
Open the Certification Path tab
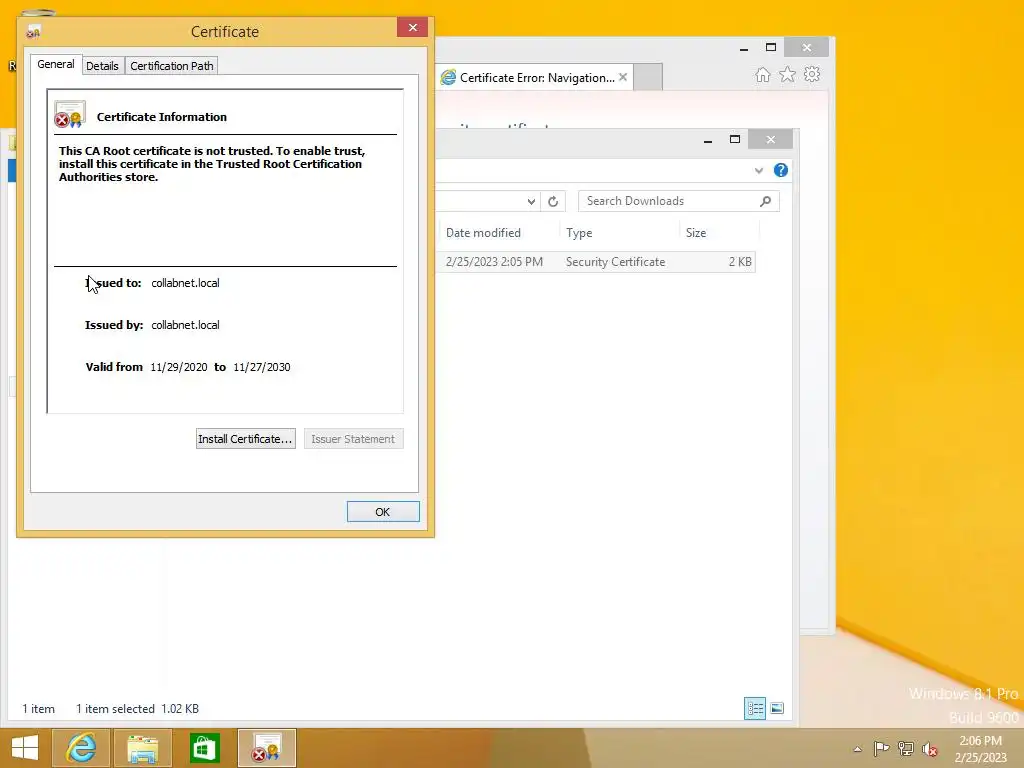[172, 66]
